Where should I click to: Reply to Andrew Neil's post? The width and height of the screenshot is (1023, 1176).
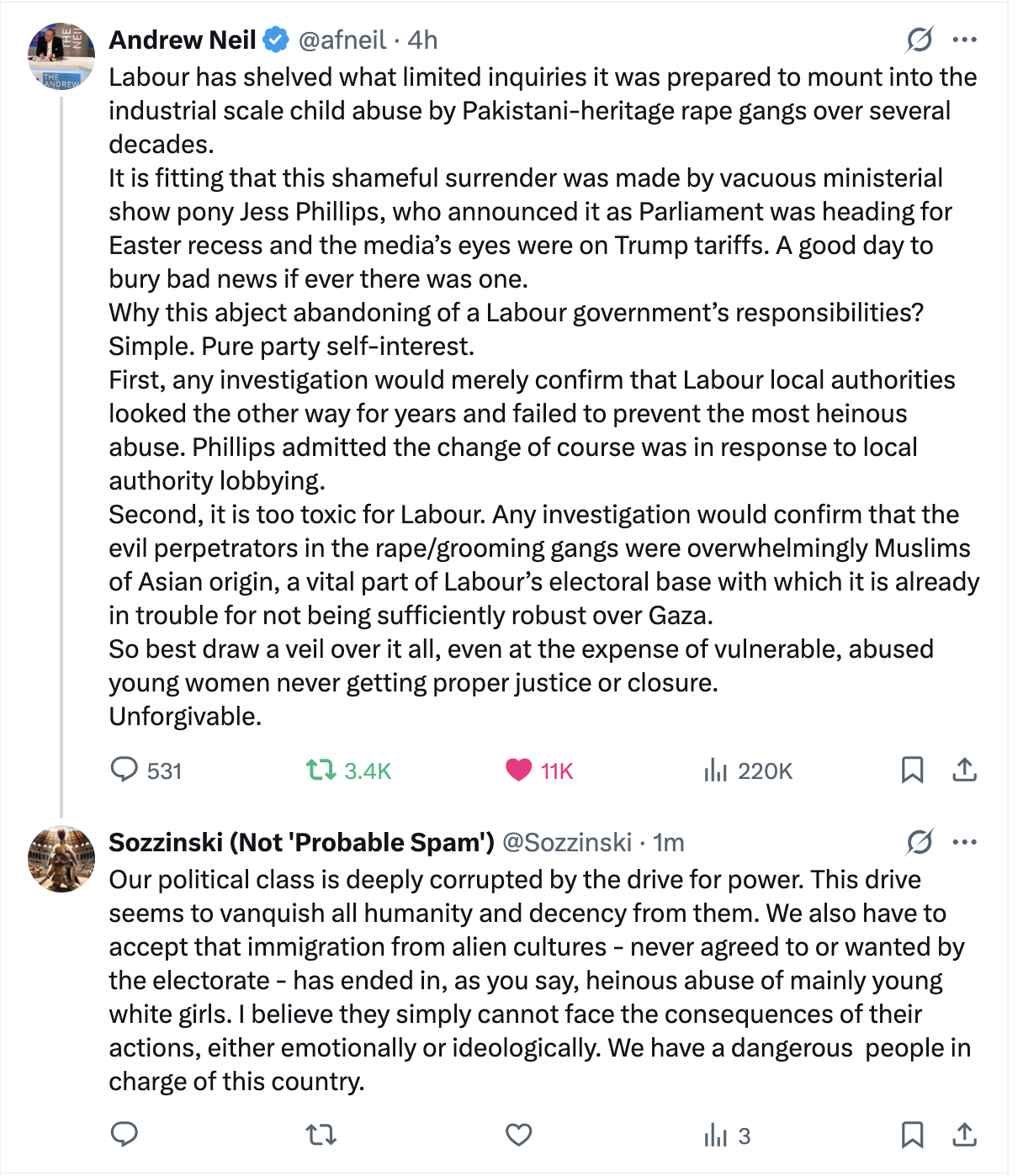[125, 770]
